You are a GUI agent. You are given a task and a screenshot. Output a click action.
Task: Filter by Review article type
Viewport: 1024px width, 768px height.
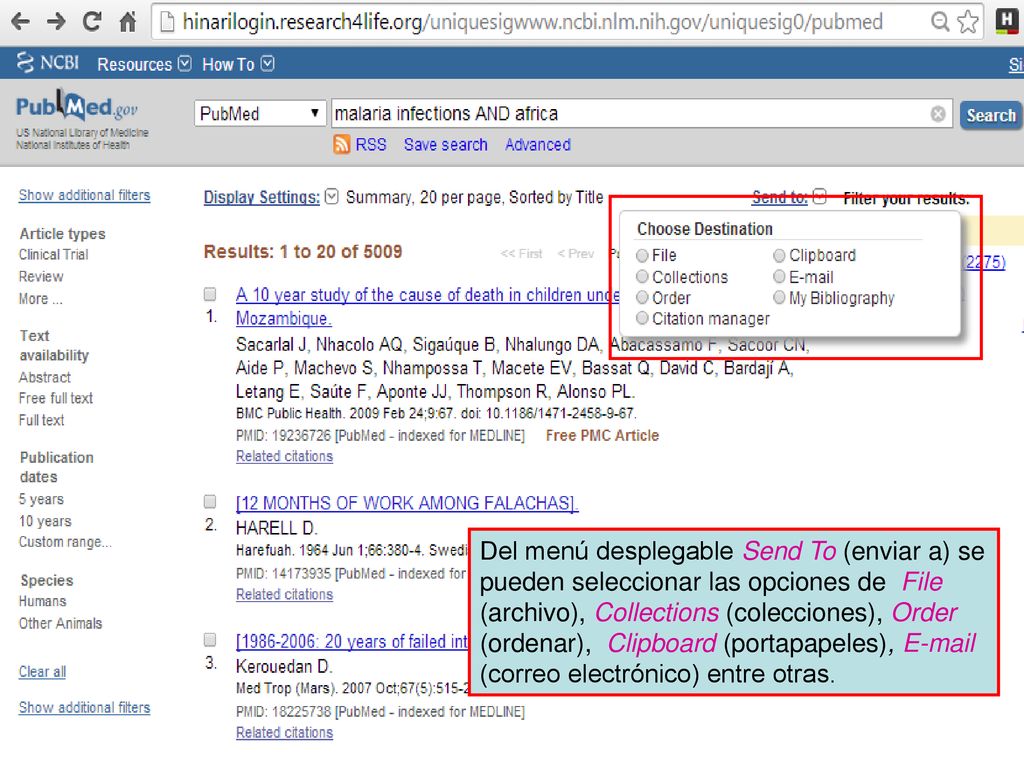[x=41, y=277]
